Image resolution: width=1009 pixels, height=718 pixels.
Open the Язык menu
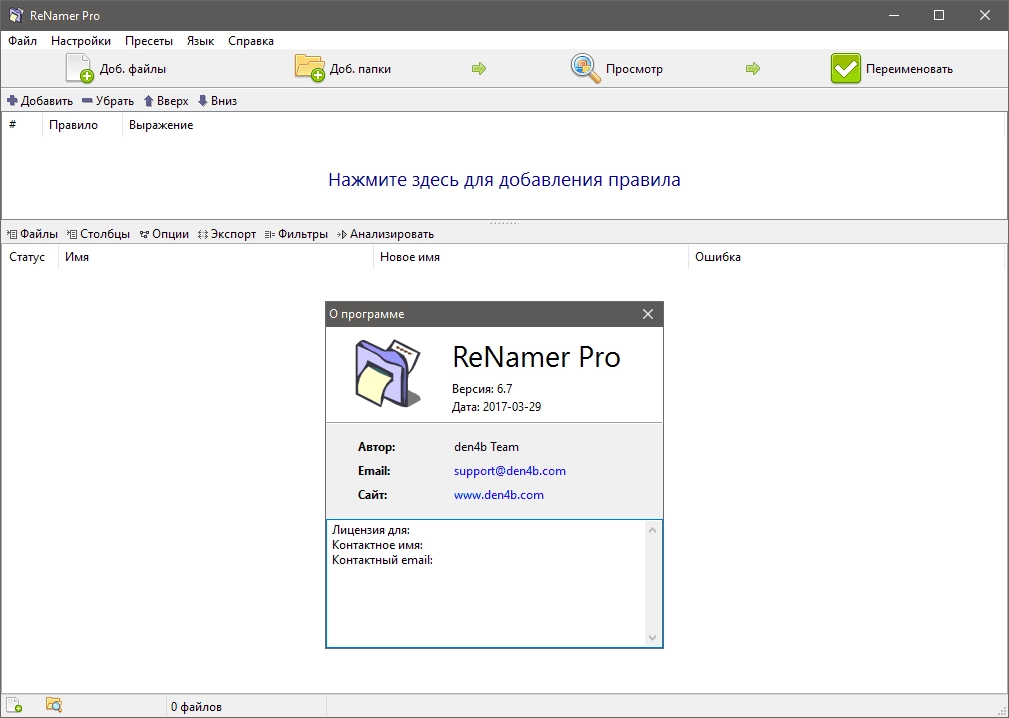[x=200, y=41]
